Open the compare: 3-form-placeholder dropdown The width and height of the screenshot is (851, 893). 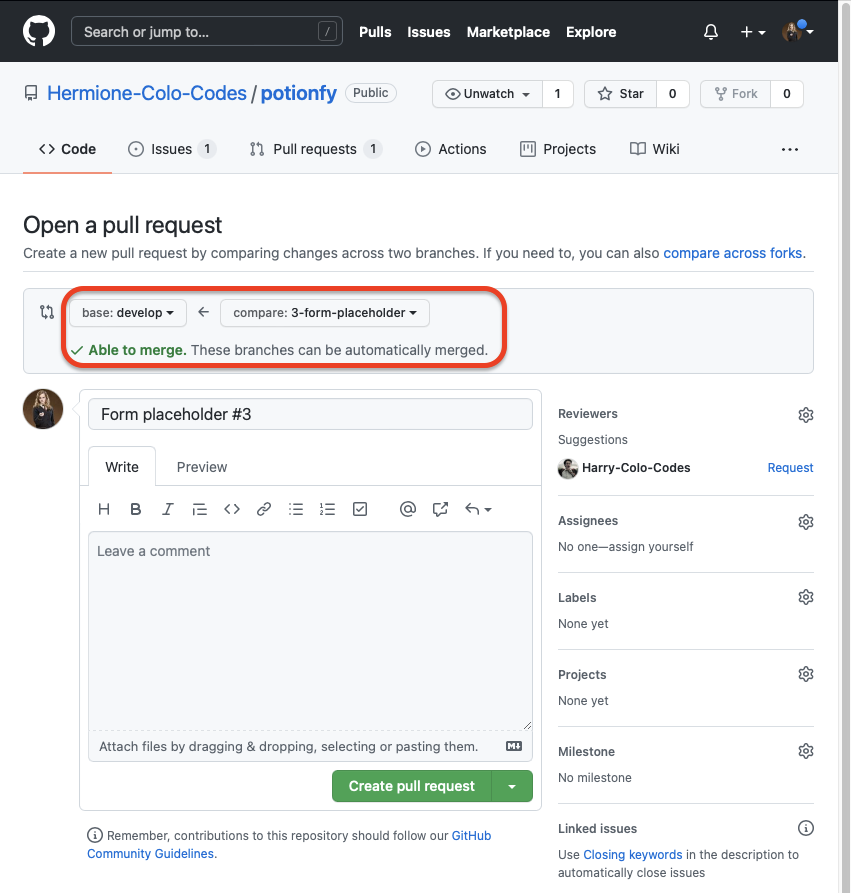(325, 313)
